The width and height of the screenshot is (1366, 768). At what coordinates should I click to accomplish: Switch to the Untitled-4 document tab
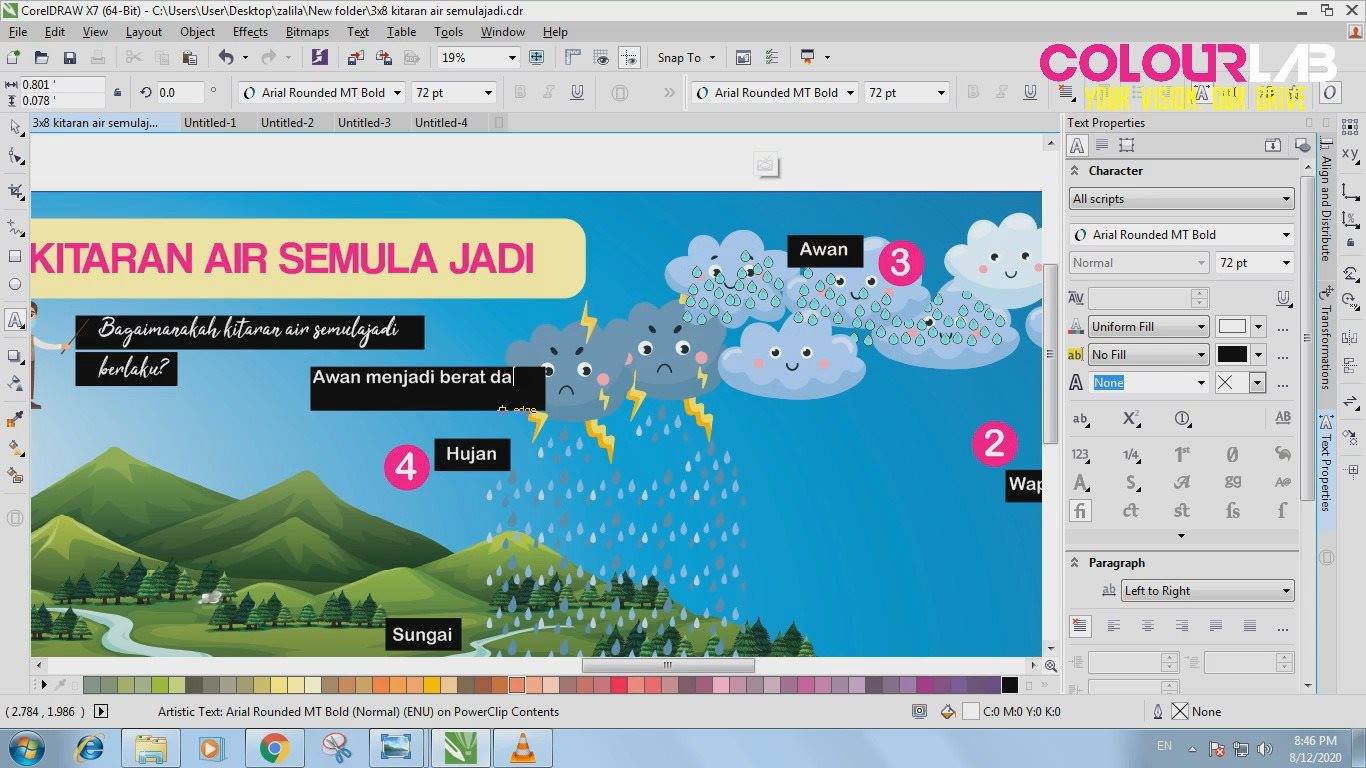click(x=441, y=123)
